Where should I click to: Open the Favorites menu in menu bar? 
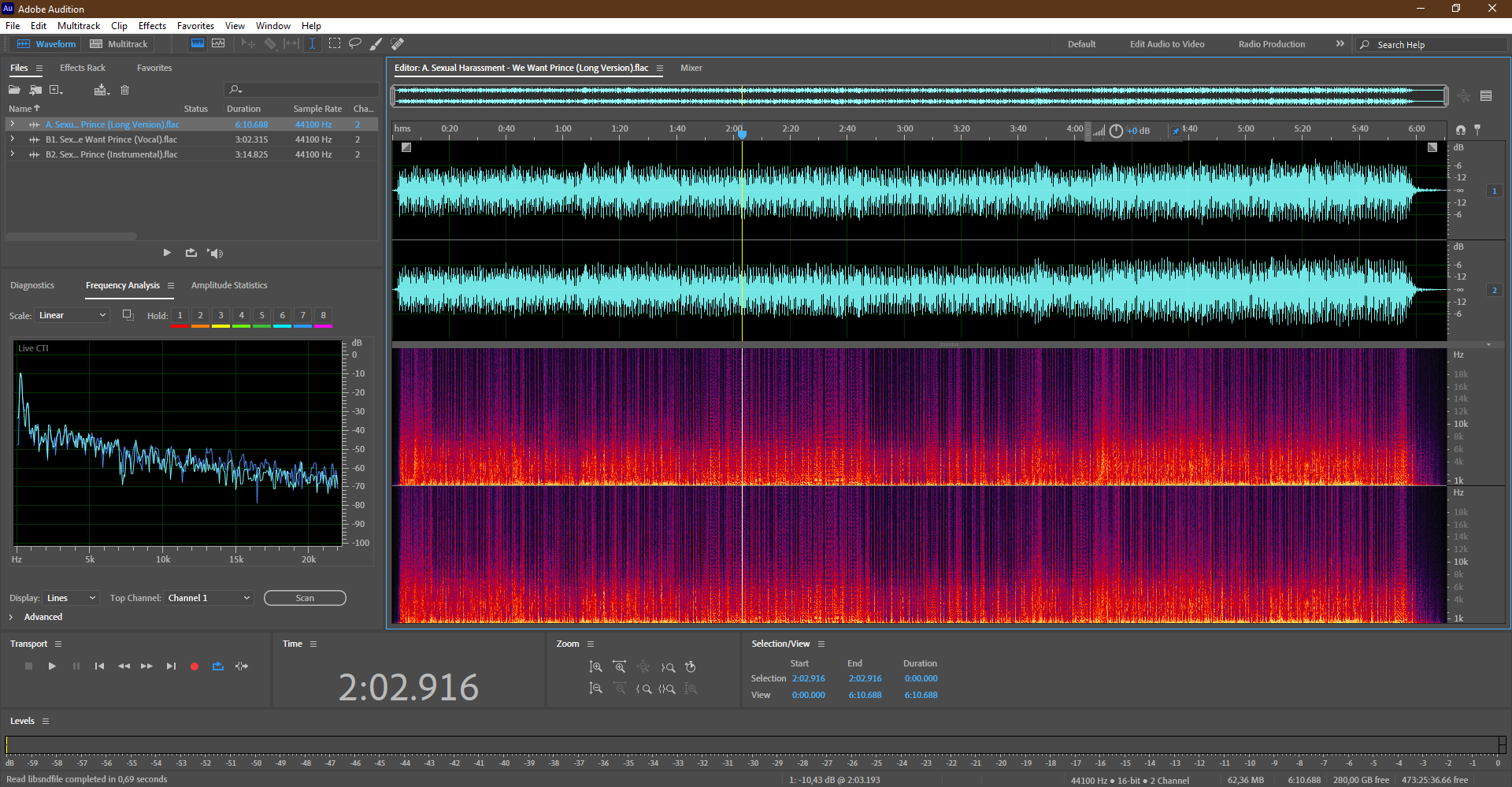[195, 26]
